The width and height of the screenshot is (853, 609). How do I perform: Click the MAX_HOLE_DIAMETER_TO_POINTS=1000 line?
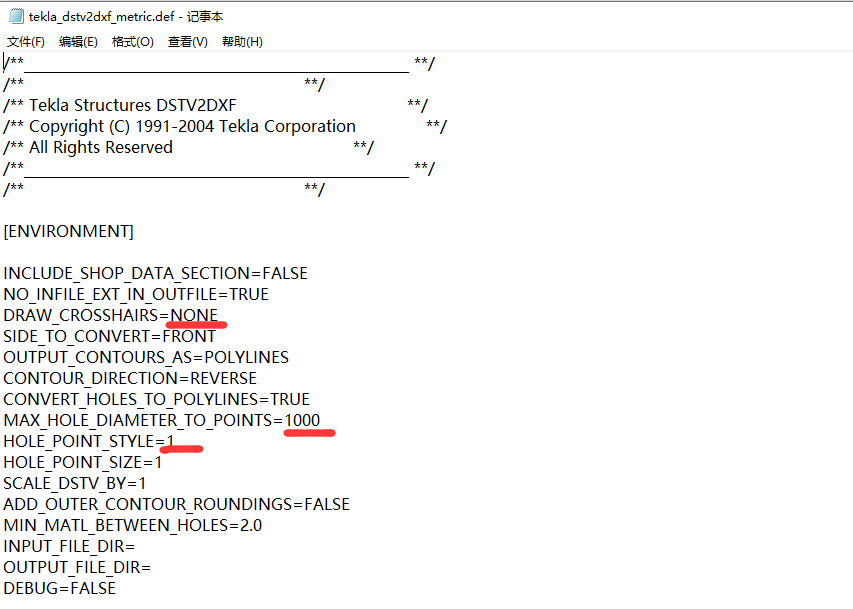[x=162, y=421]
